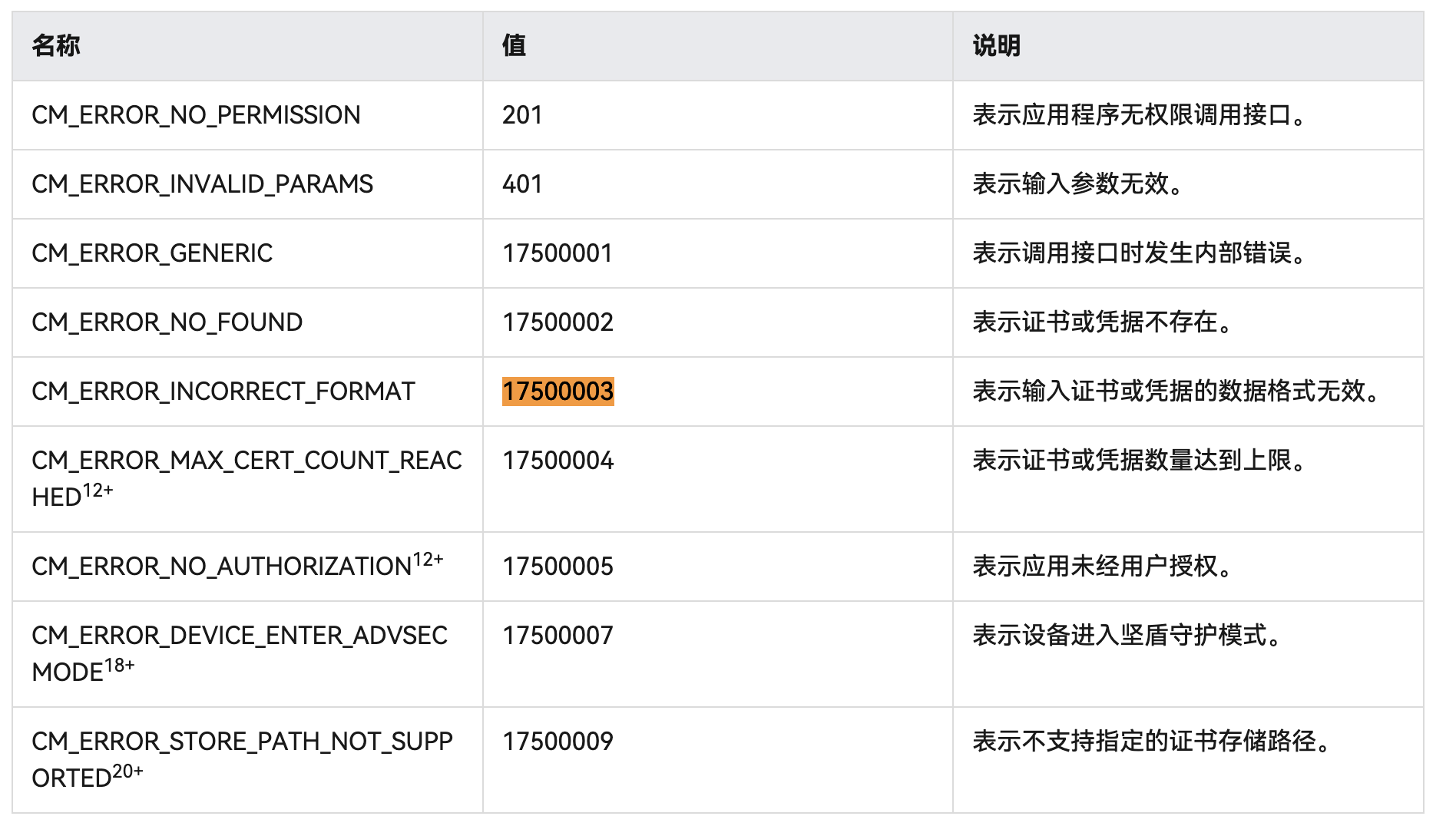The height and width of the screenshot is (826, 1456).
Task: Click the value 201
Action: pos(522,115)
